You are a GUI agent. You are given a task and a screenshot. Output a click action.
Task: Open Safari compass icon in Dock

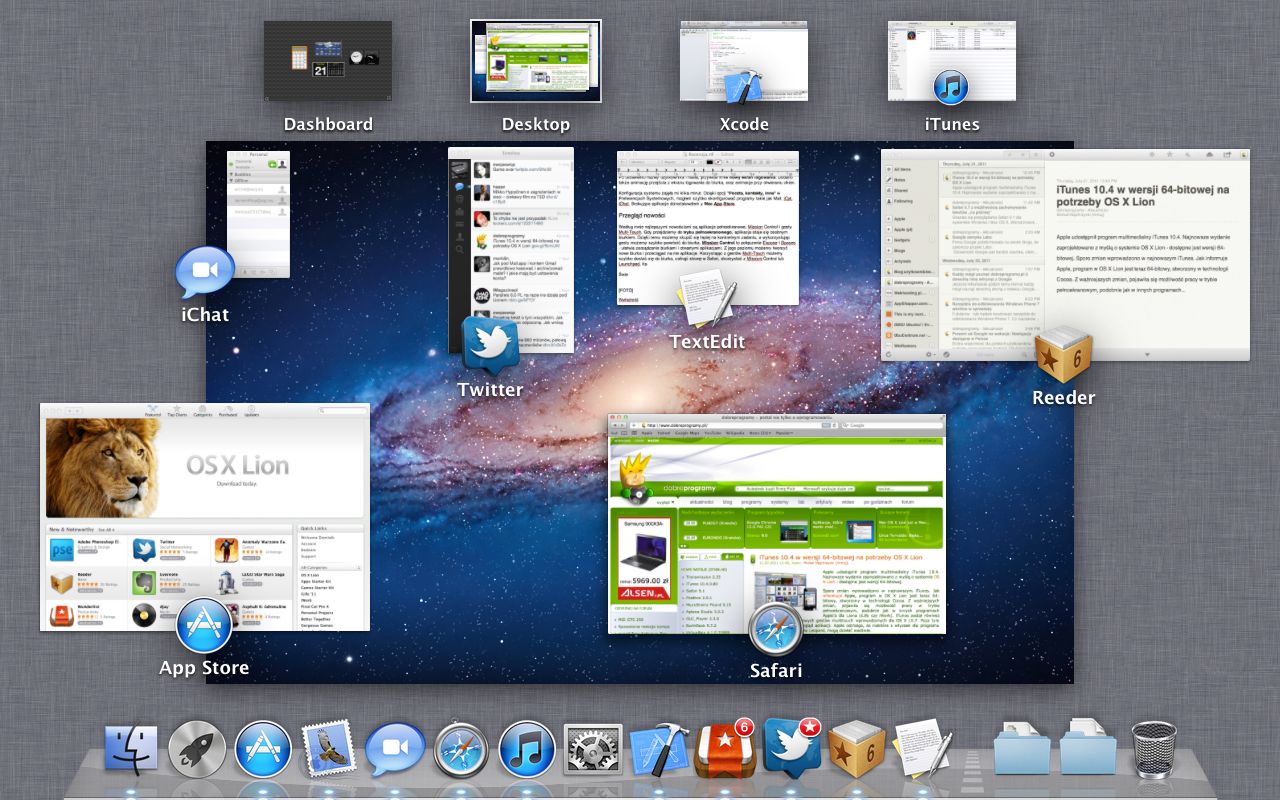[x=461, y=751]
